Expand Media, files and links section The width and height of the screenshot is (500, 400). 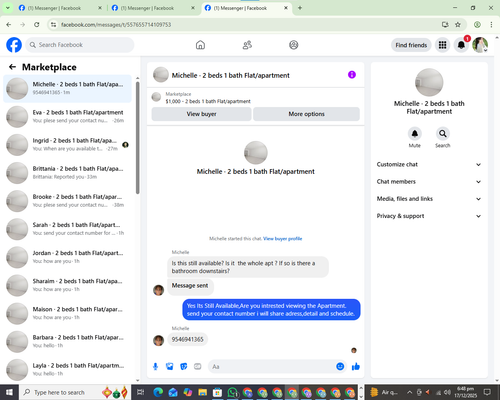429,199
